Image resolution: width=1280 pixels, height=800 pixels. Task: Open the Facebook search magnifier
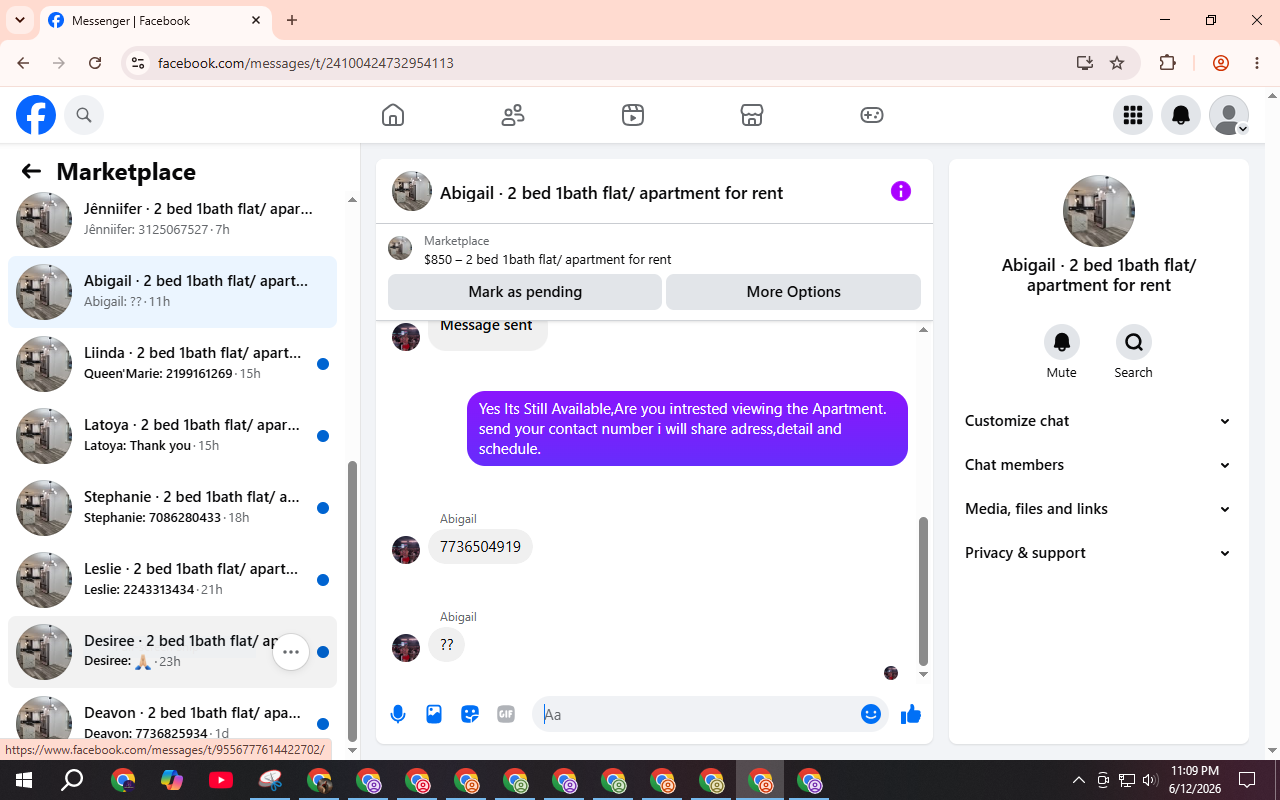[x=84, y=115]
